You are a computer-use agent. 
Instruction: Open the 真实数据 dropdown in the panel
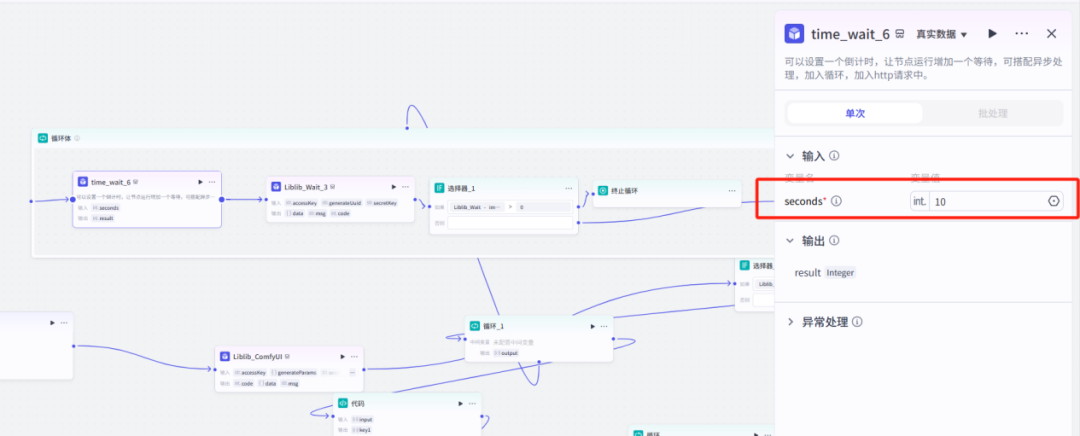942,34
